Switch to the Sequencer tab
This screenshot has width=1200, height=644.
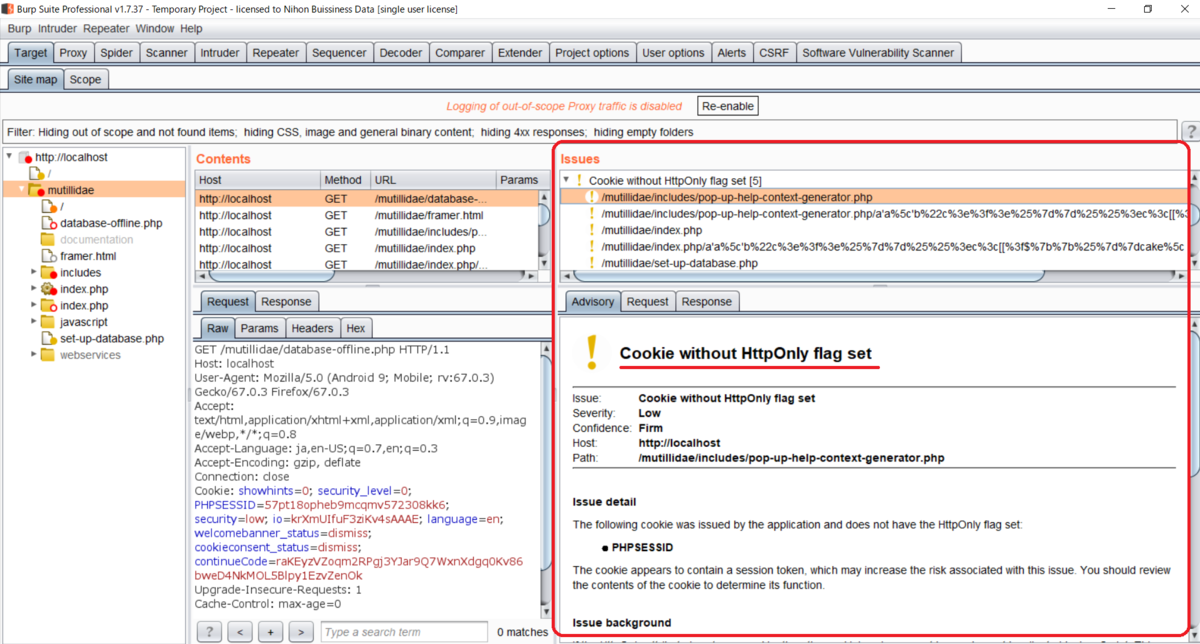340,53
